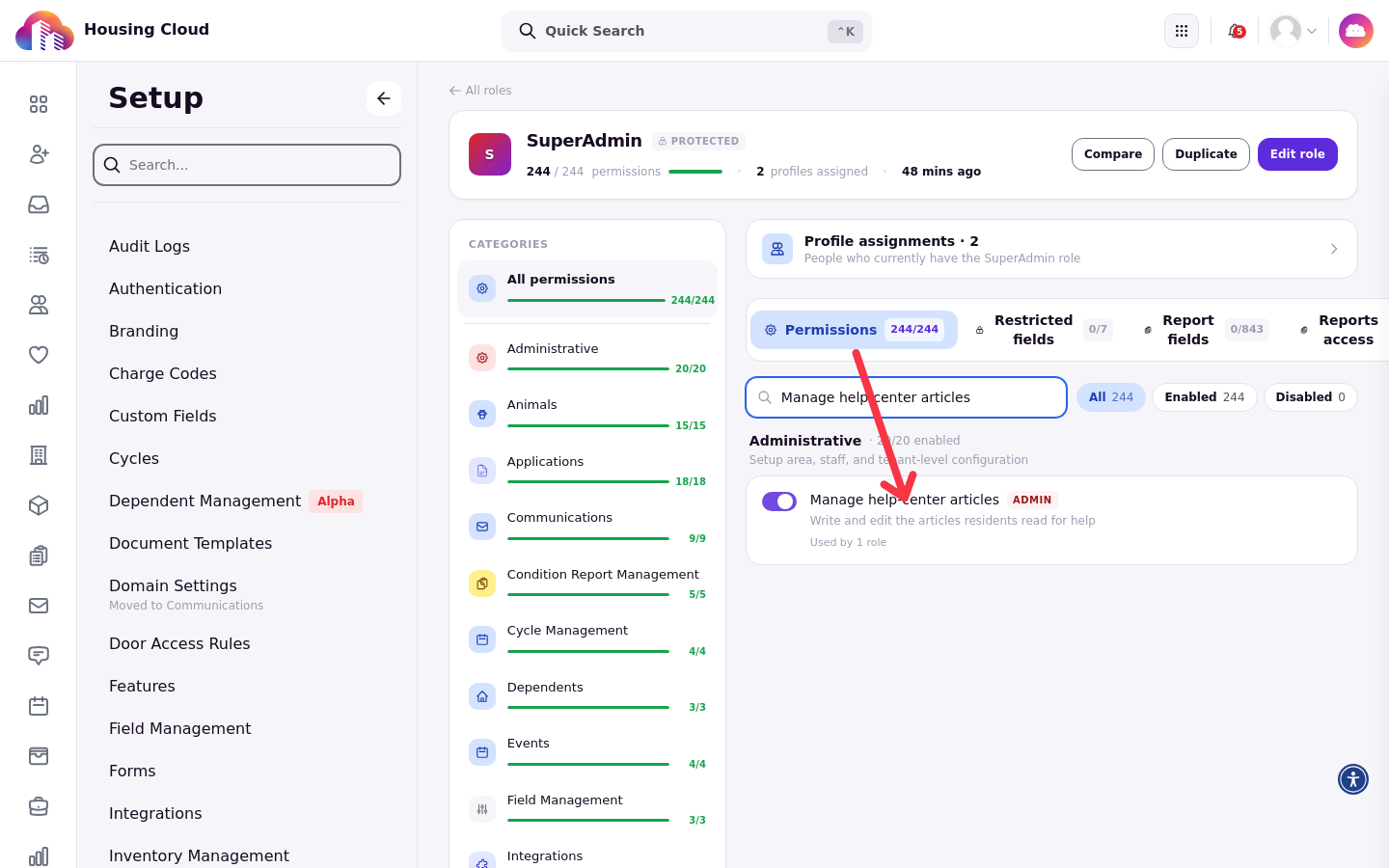Open the accessibility options icon
Viewport: 1389px width, 868px height.
(x=1353, y=779)
